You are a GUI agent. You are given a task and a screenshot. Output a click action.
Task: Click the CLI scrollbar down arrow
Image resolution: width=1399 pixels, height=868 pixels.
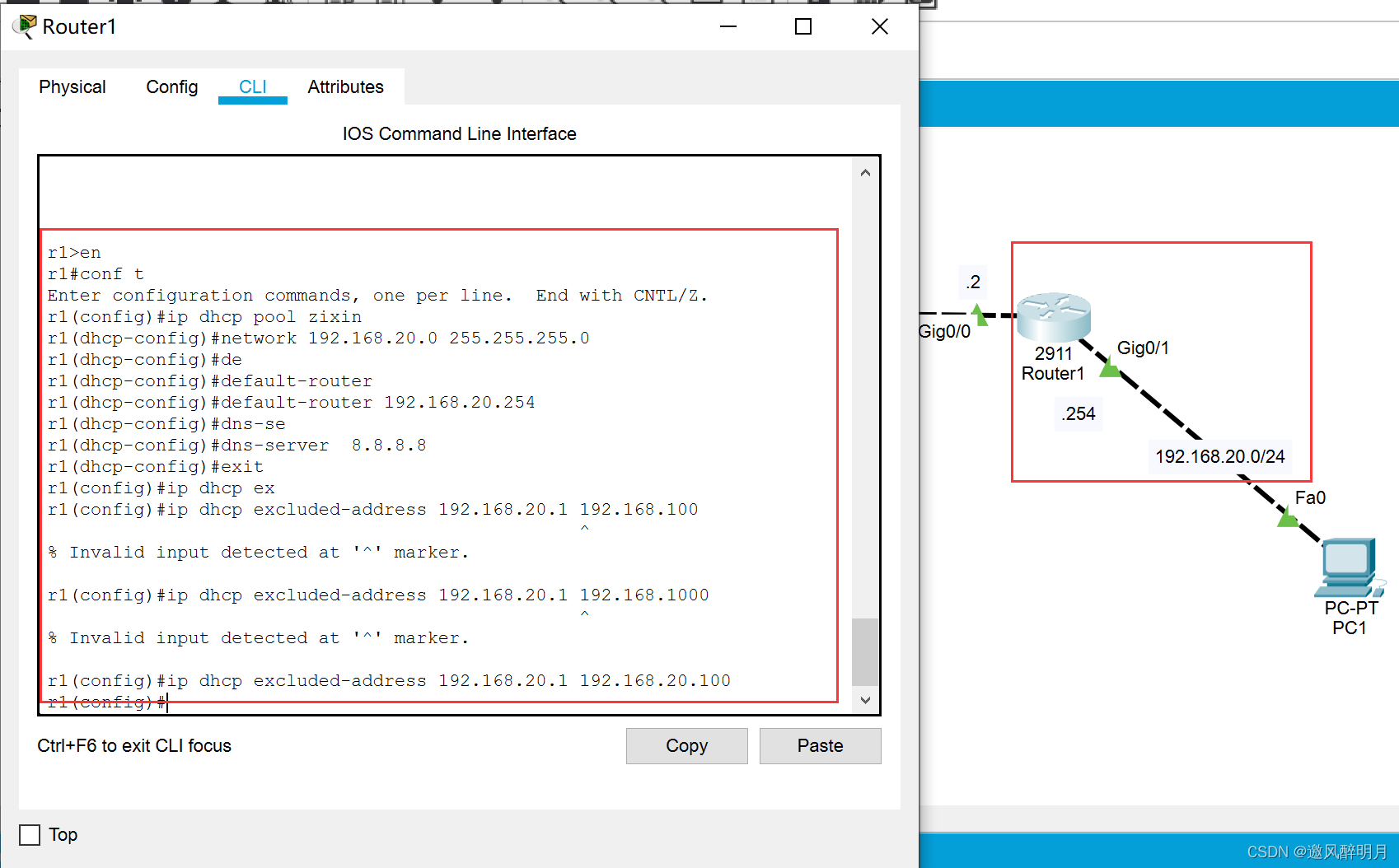865,700
